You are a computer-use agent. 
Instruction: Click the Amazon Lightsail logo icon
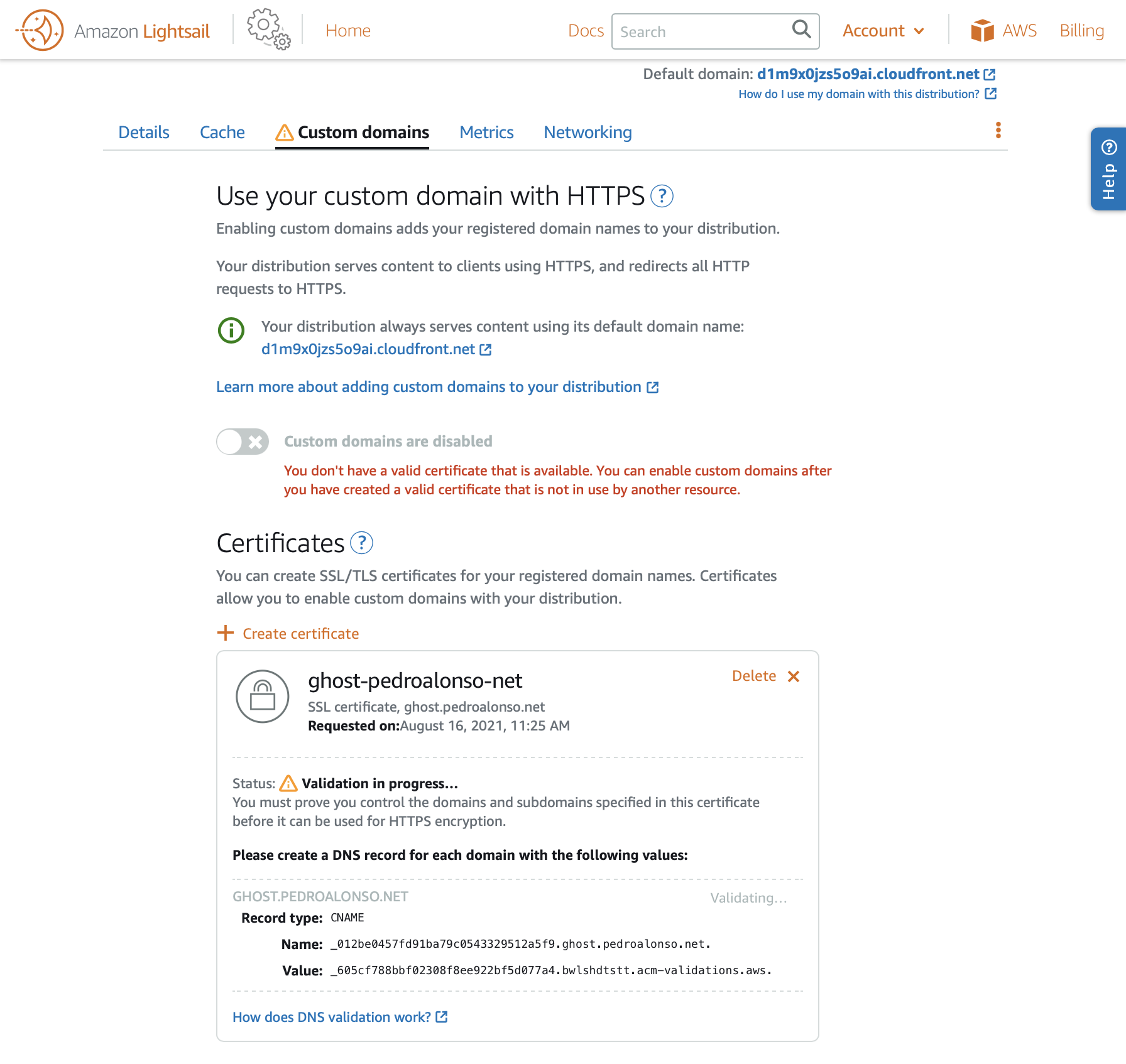click(x=41, y=30)
